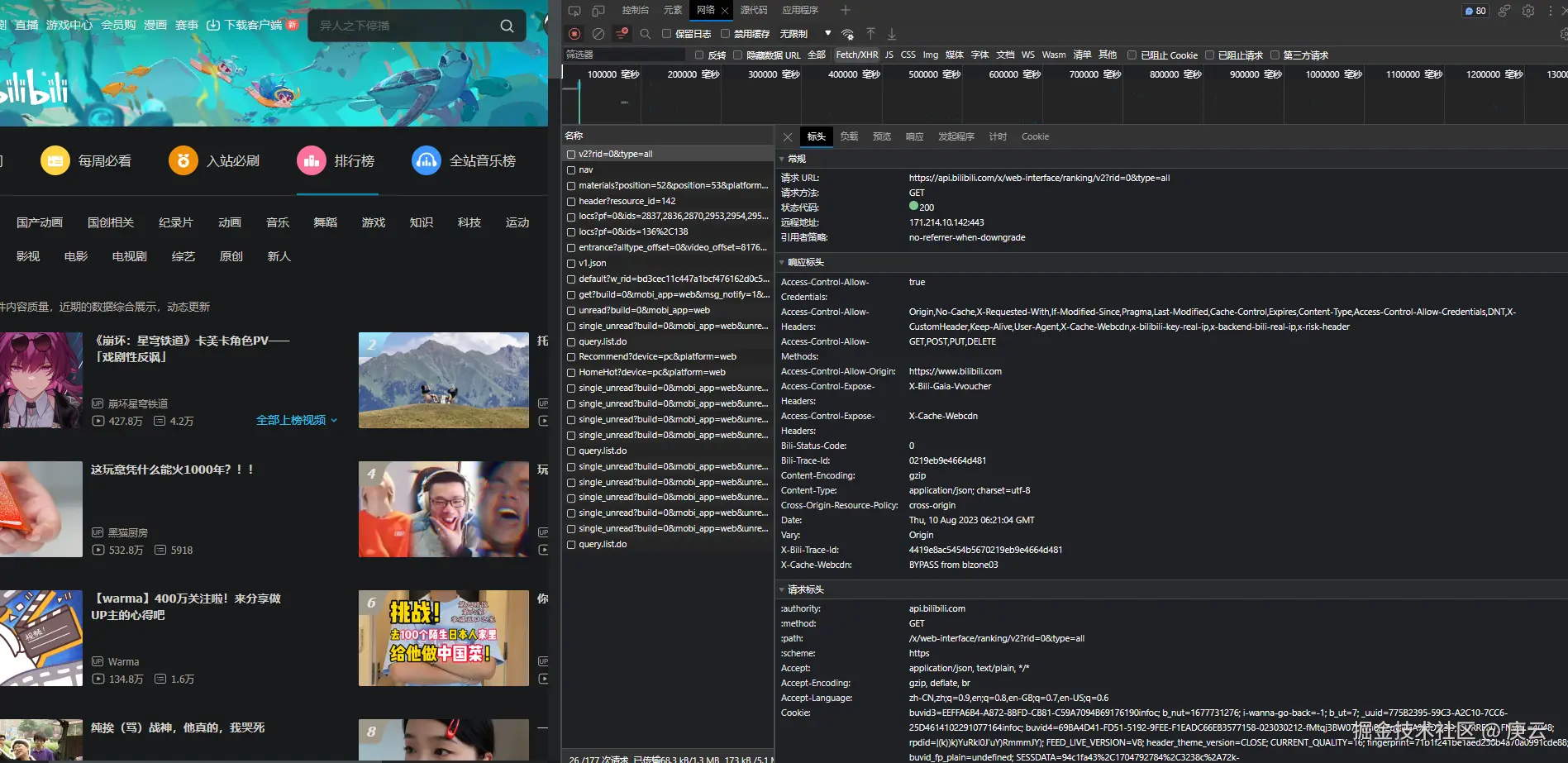This screenshot has width=1568, height=763.
Task: Clear the network log
Action: pos(598,34)
